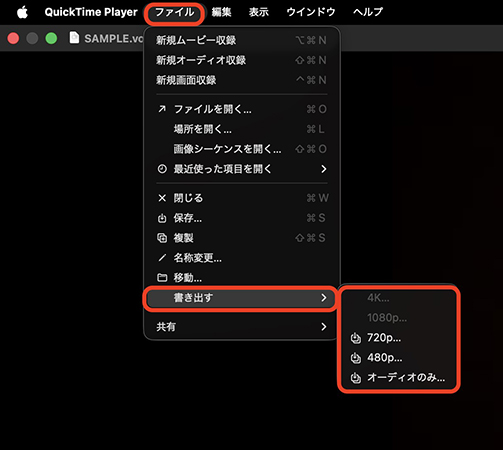Choose 複製 from the menu
This screenshot has height=450, width=503.
pos(242,238)
